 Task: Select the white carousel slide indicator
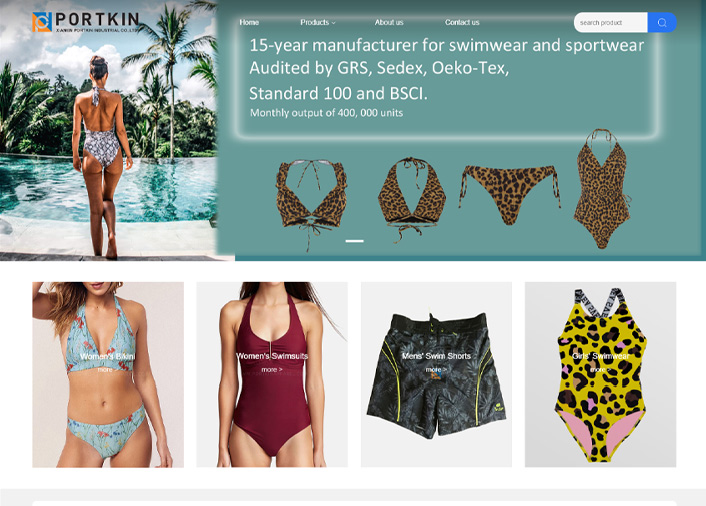[354, 241]
